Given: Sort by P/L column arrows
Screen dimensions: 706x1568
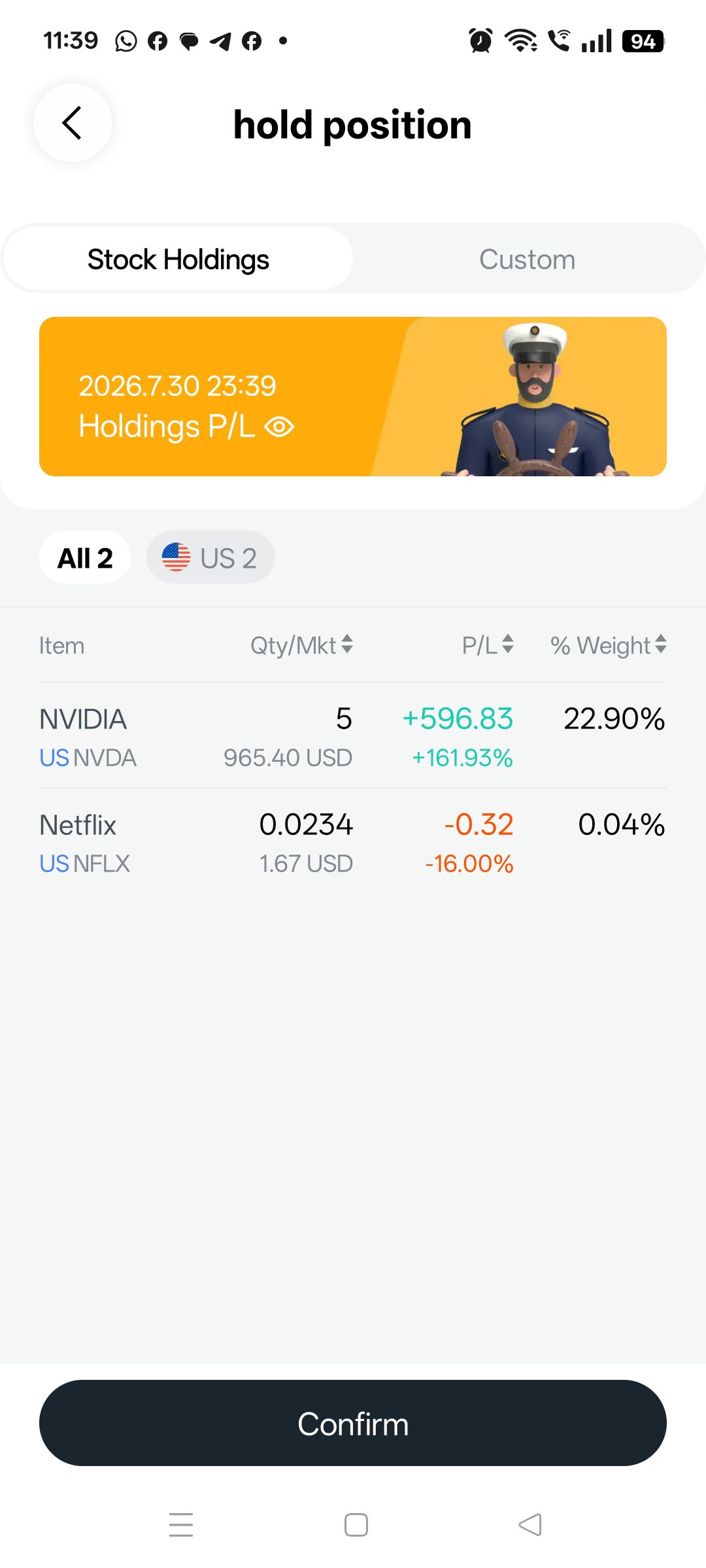Looking at the screenshot, I should click(508, 644).
